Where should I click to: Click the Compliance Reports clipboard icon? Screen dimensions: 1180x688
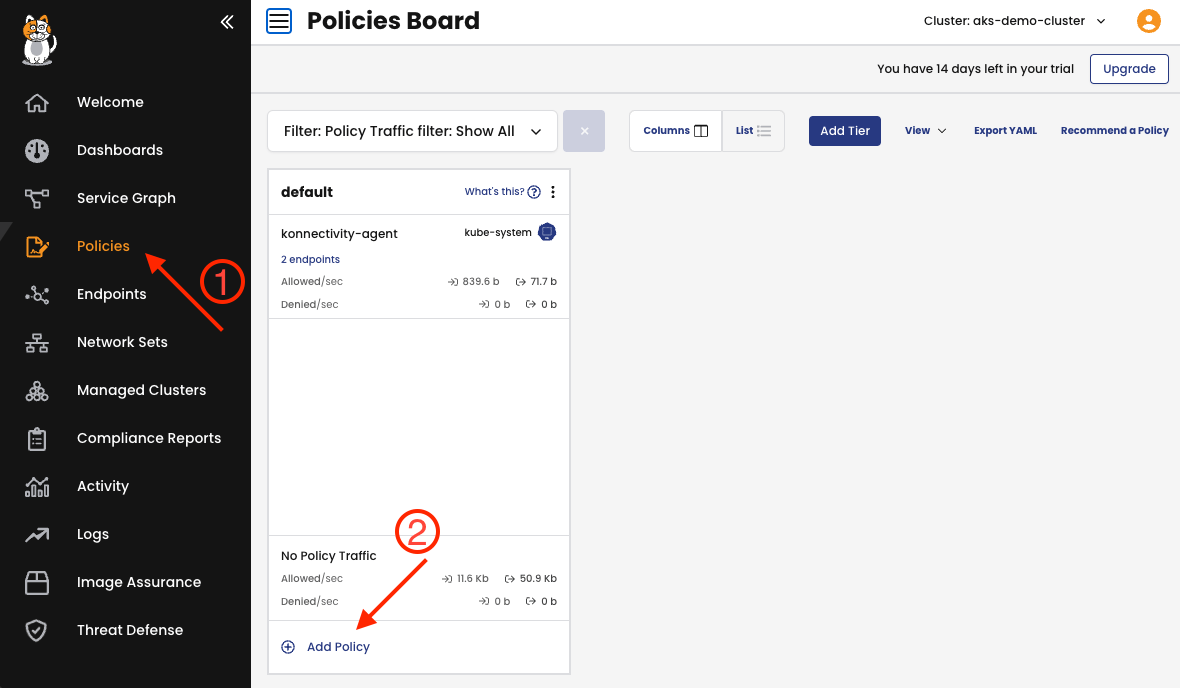pyautogui.click(x=37, y=439)
